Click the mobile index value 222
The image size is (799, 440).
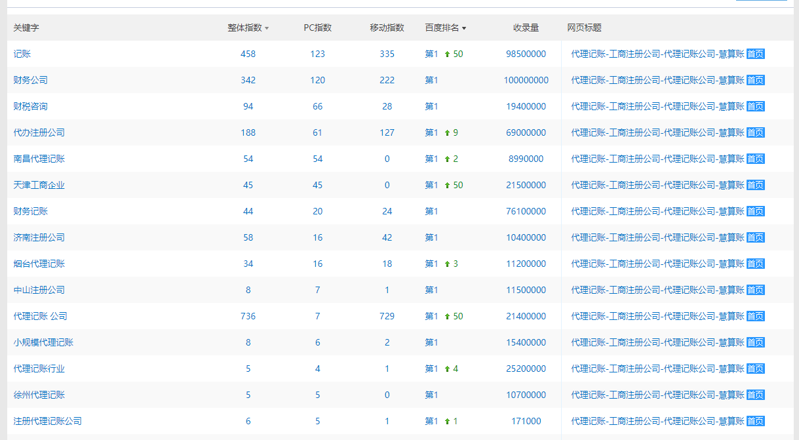coord(387,80)
